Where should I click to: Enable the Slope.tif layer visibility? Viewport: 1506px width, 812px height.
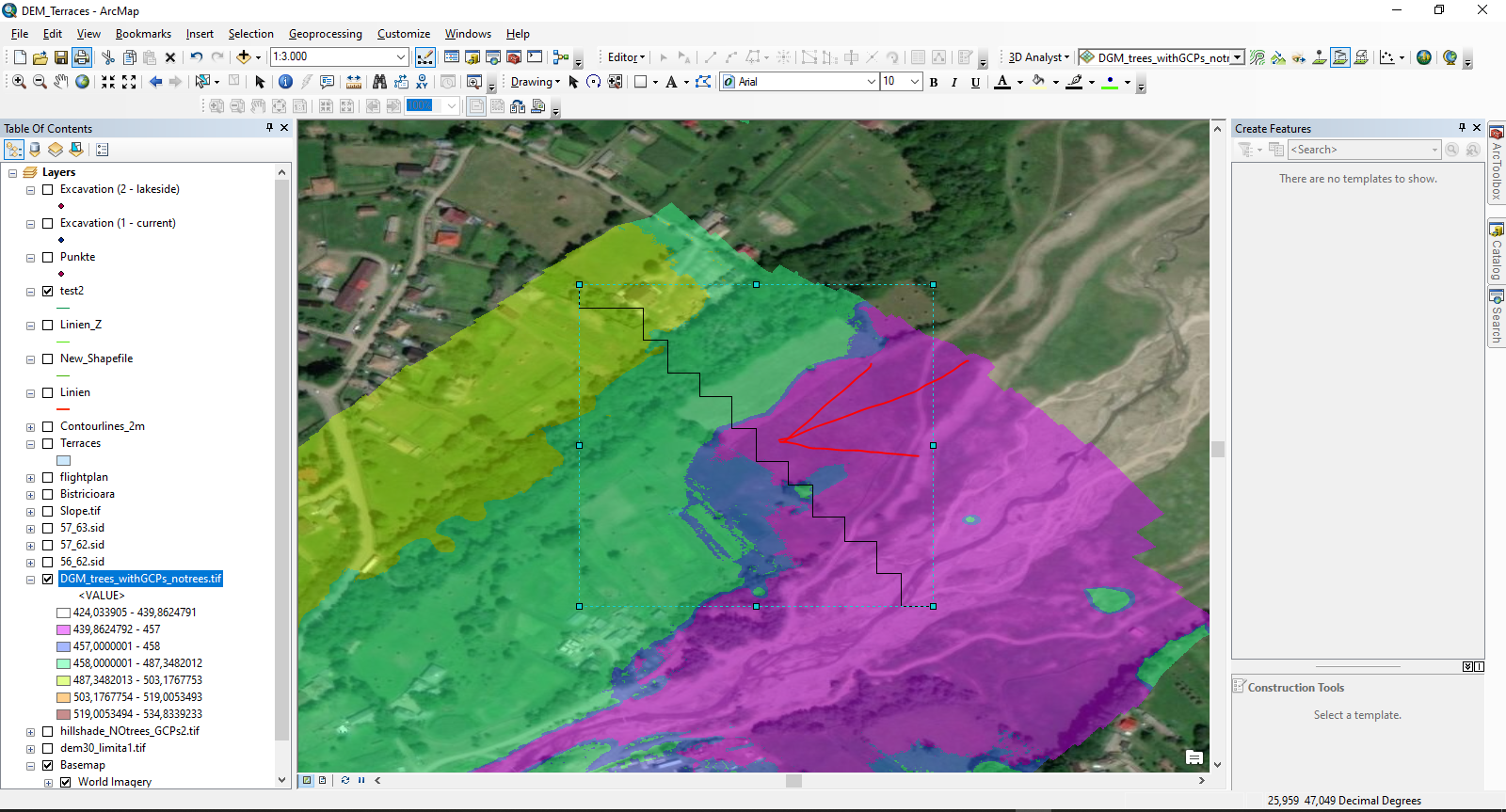tap(47, 511)
